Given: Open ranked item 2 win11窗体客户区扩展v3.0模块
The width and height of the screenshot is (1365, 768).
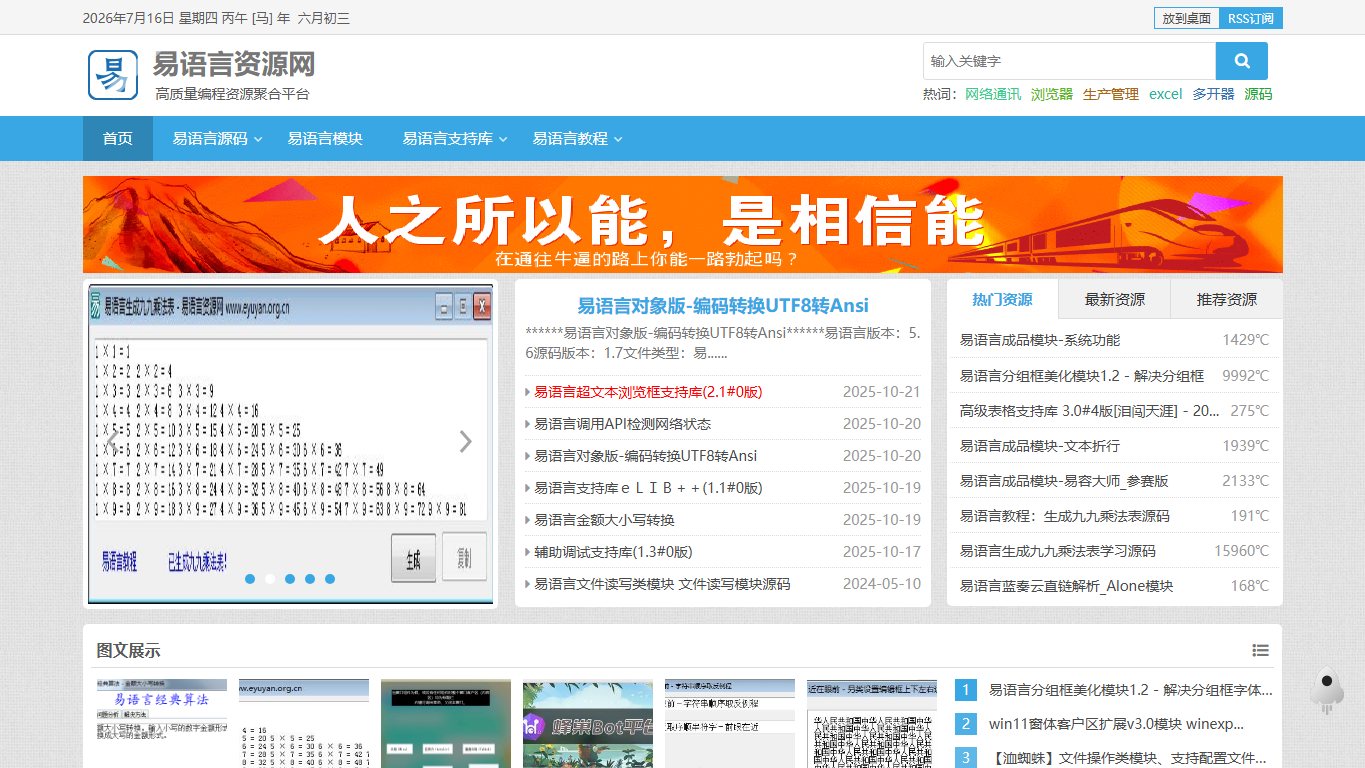Looking at the screenshot, I should point(1116,724).
